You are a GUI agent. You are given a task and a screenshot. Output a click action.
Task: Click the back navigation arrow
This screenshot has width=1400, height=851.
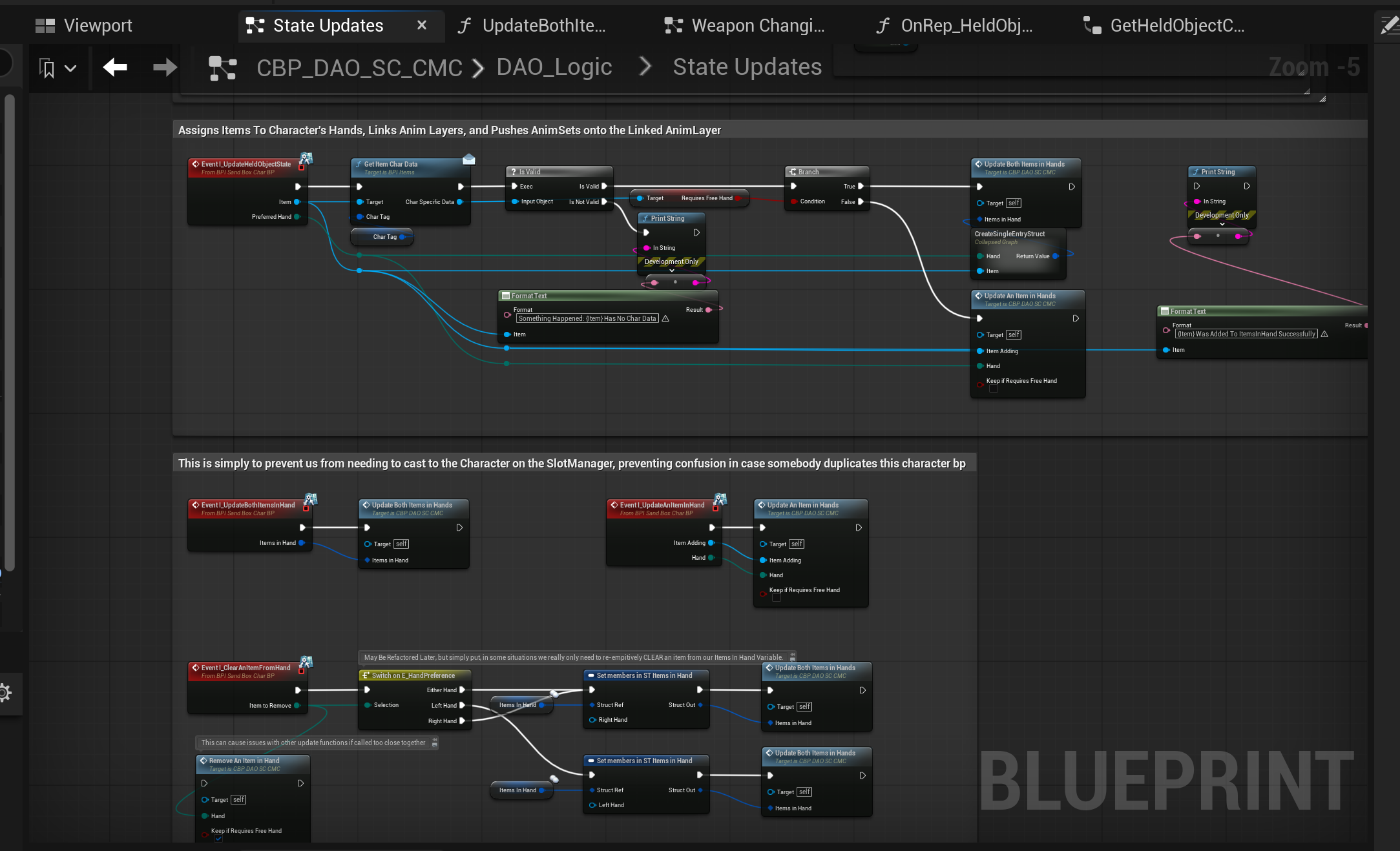116,67
